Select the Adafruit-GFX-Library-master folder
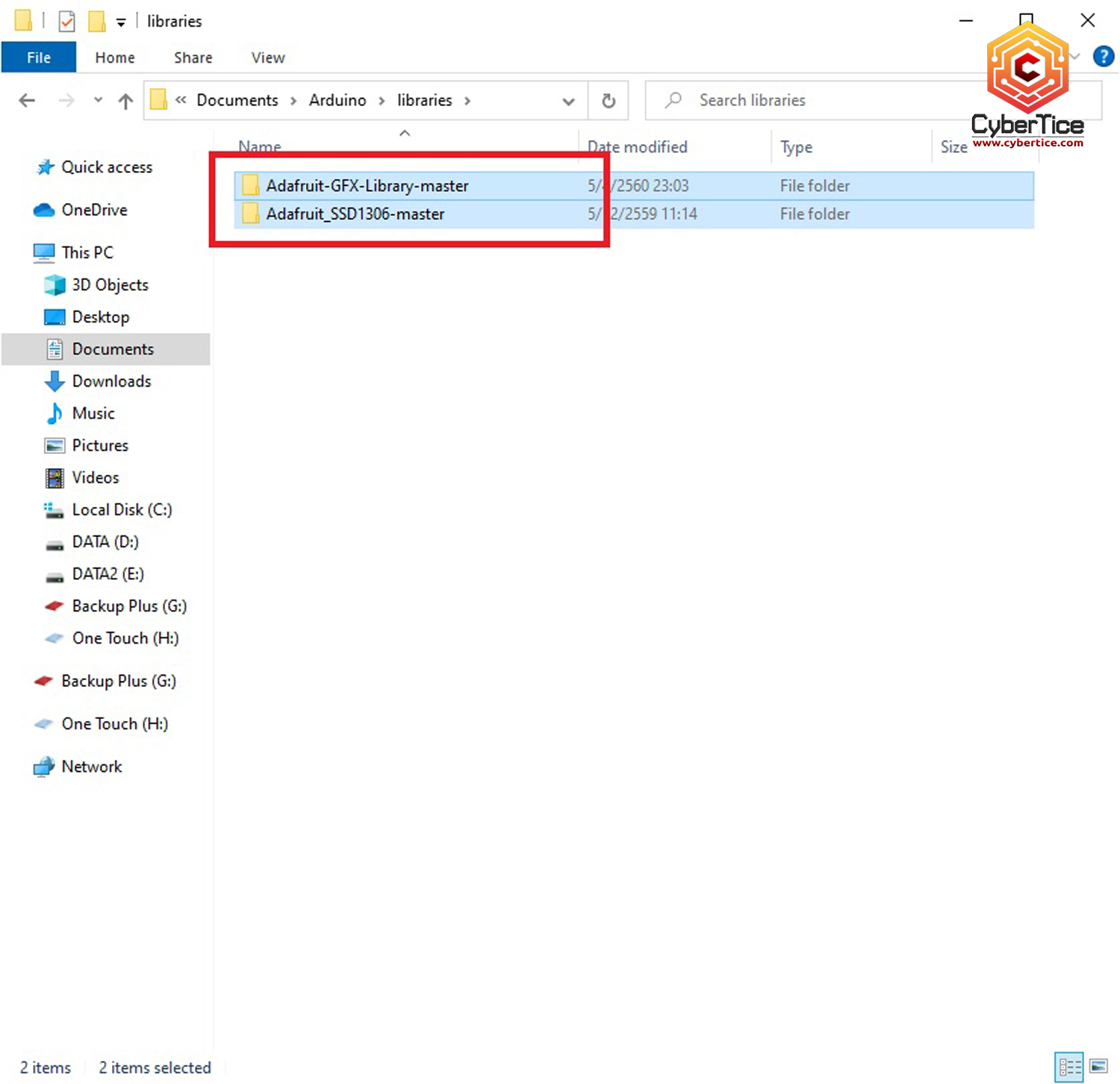The image size is (1120, 1084). [367, 186]
